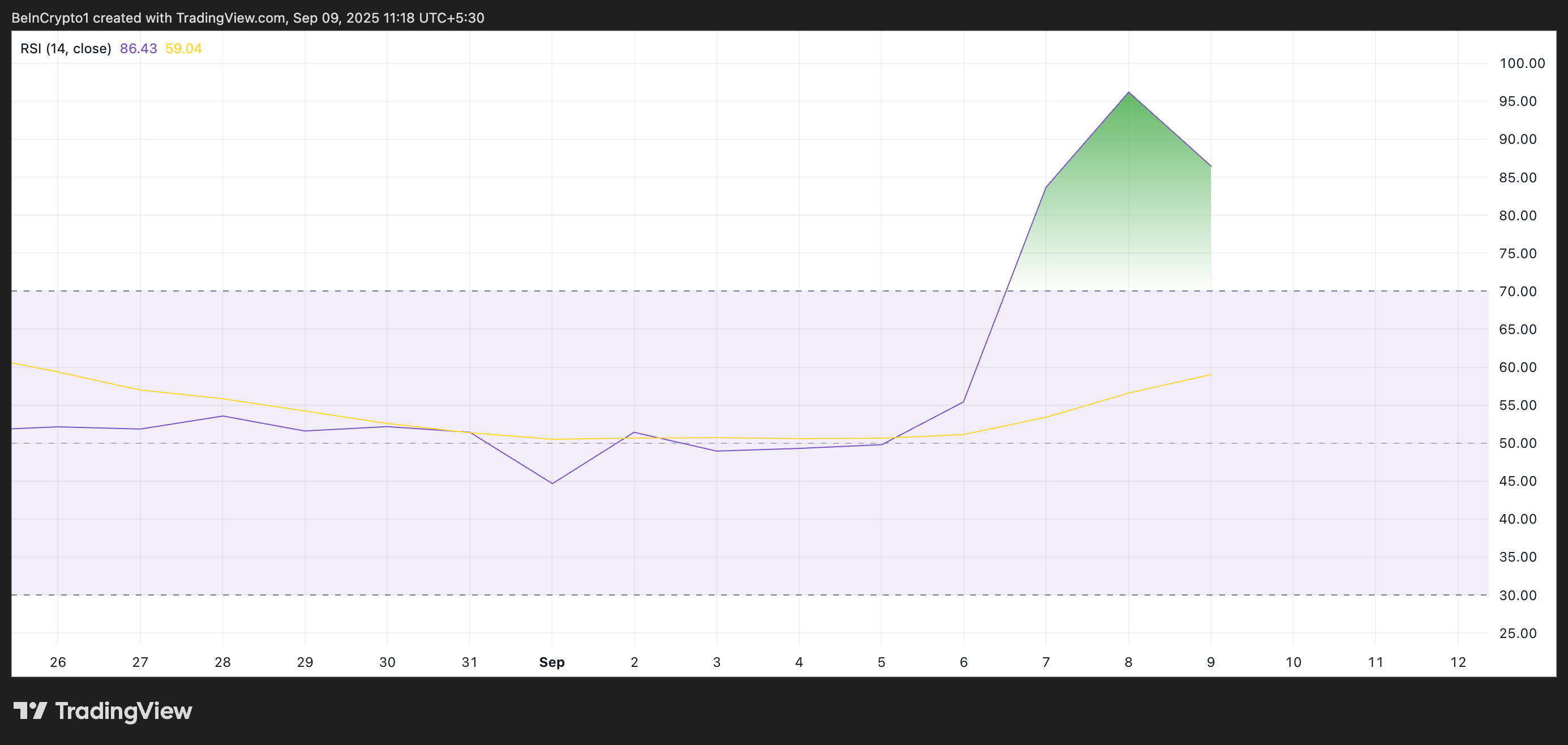Click the TradingView wordmark text
This screenshot has height=745, width=1568.
coord(123,711)
